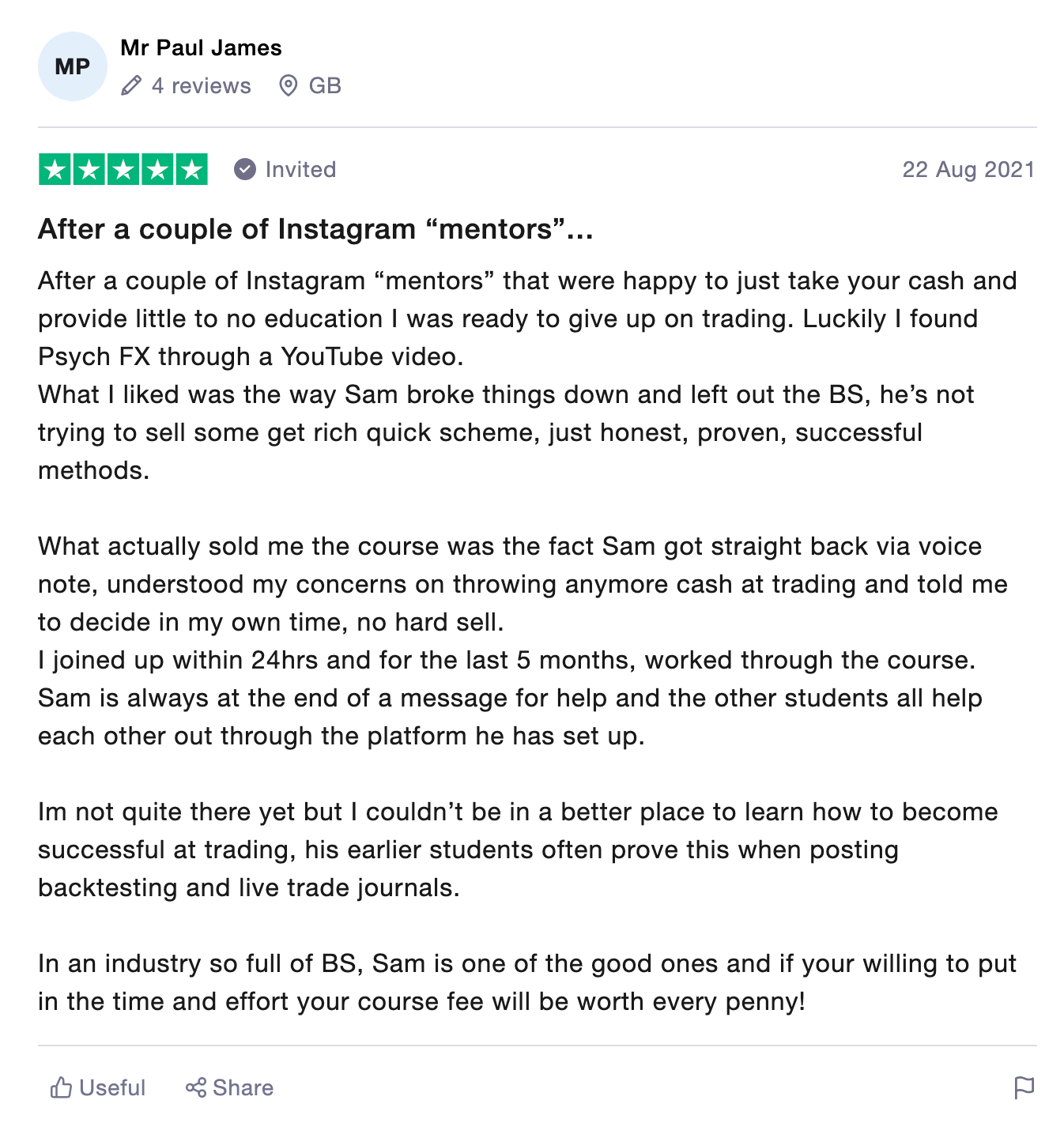This screenshot has width=1064, height=1138.
Task: Click the pencil reviews icon
Action: coord(131,85)
